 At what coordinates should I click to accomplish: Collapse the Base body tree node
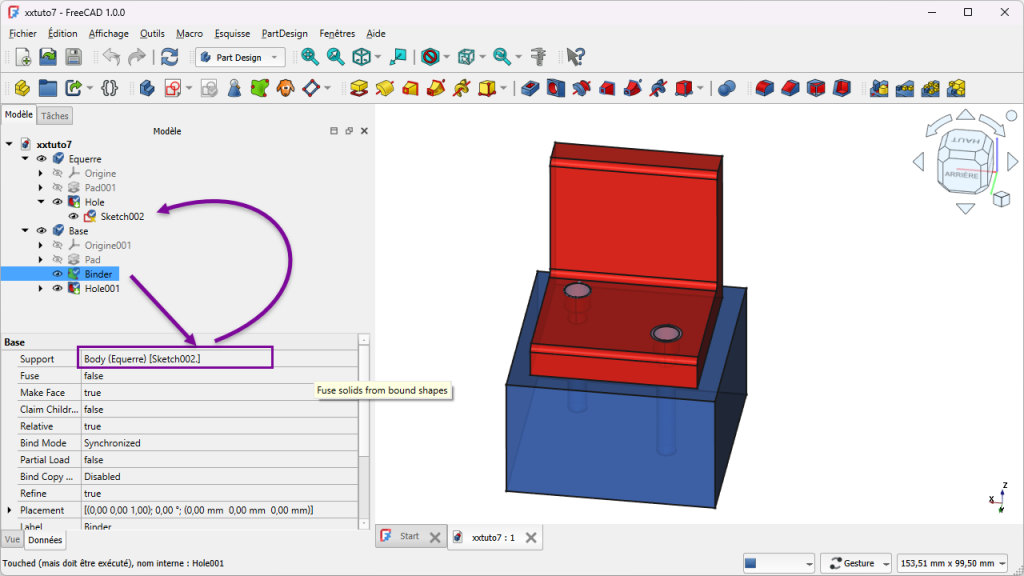26,231
